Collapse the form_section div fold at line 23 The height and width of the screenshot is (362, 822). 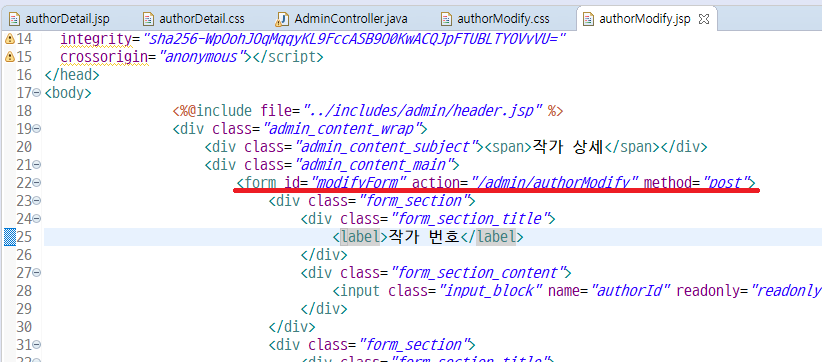point(37,201)
